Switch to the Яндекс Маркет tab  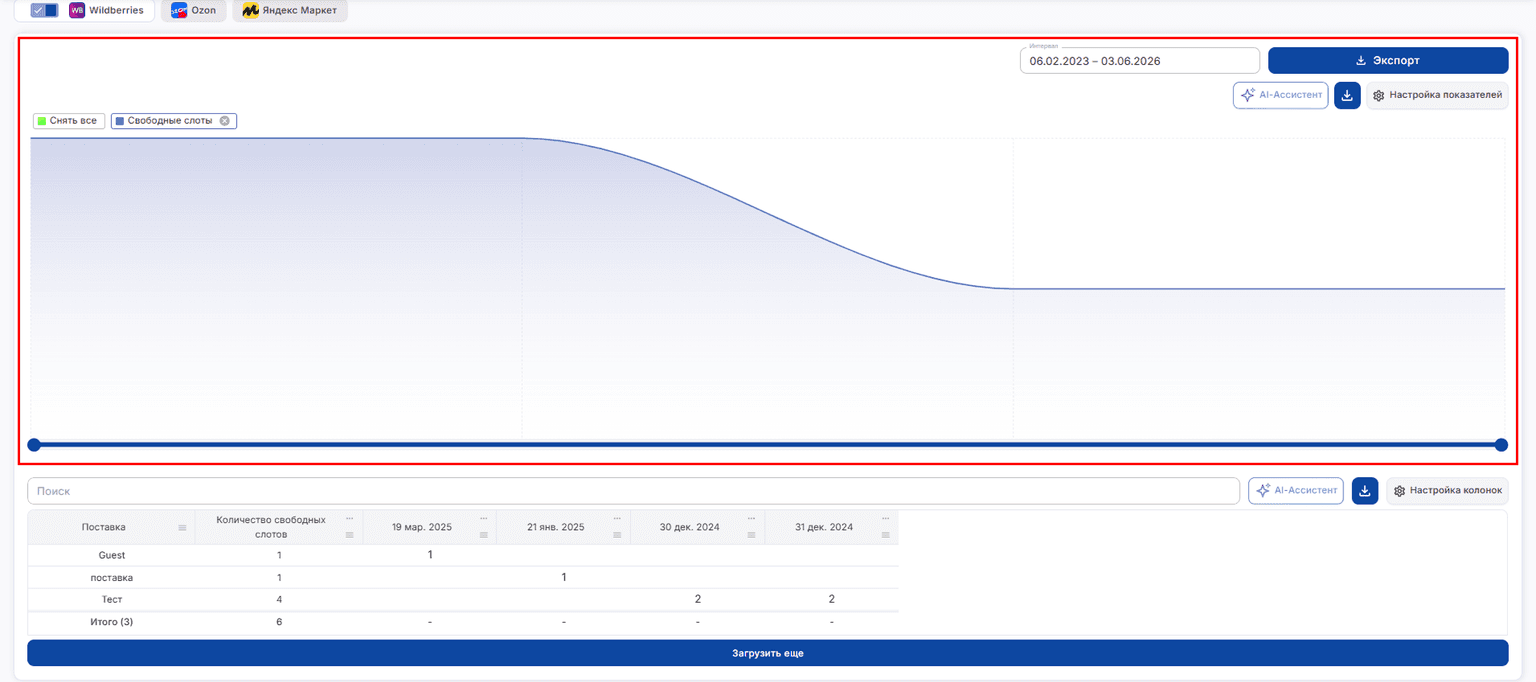[290, 10]
